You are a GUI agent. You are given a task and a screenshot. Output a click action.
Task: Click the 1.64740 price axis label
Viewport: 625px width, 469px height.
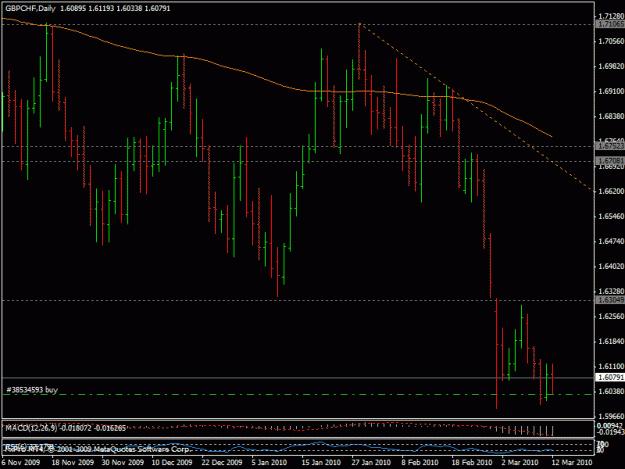click(x=611, y=241)
